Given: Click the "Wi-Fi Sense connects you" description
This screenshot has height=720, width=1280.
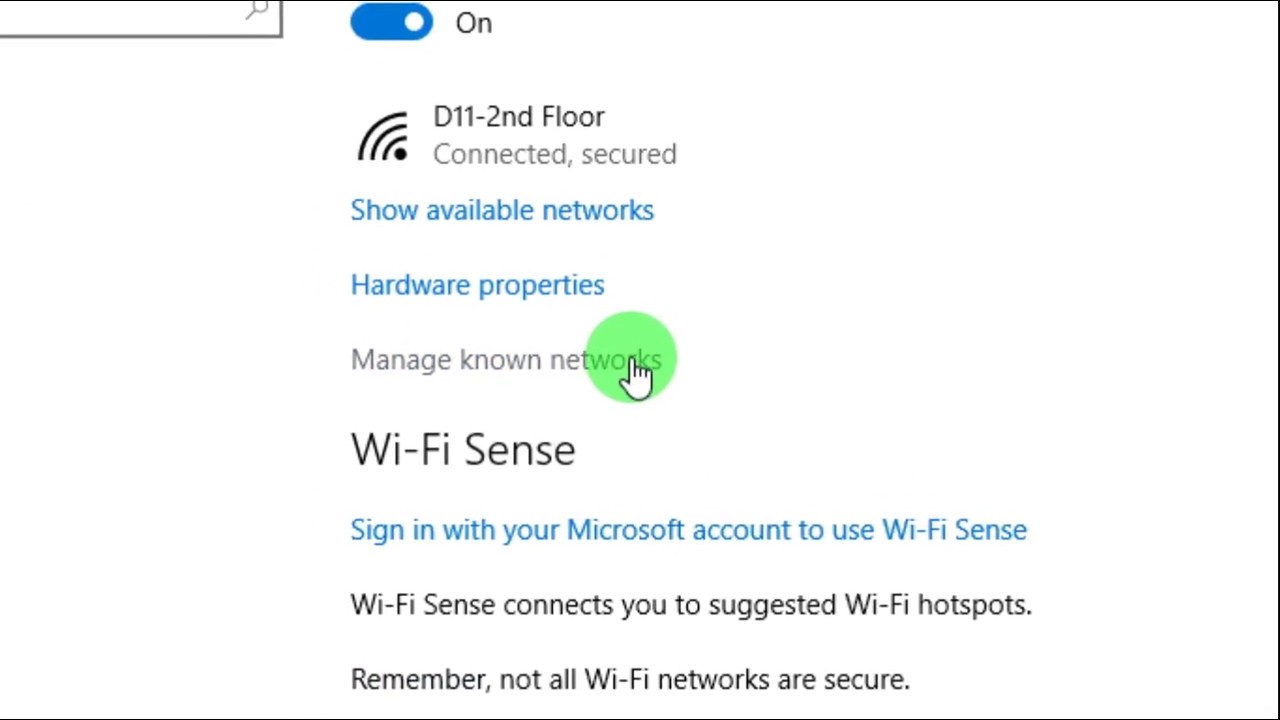Looking at the screenshot, I should tap(690, 605).
